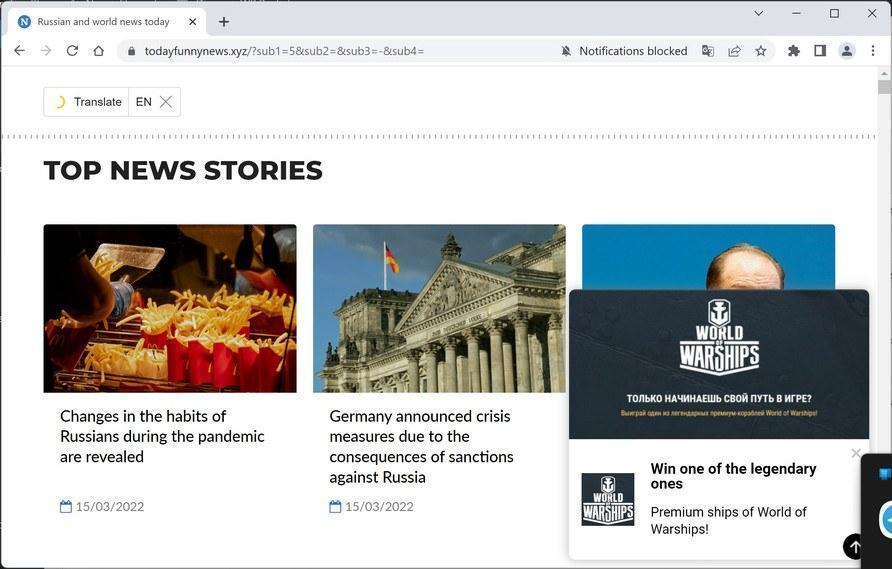Screen dimensions: 892x569
Task: Dismiss the translate bar with X
Action: click(x=166, y=102)
